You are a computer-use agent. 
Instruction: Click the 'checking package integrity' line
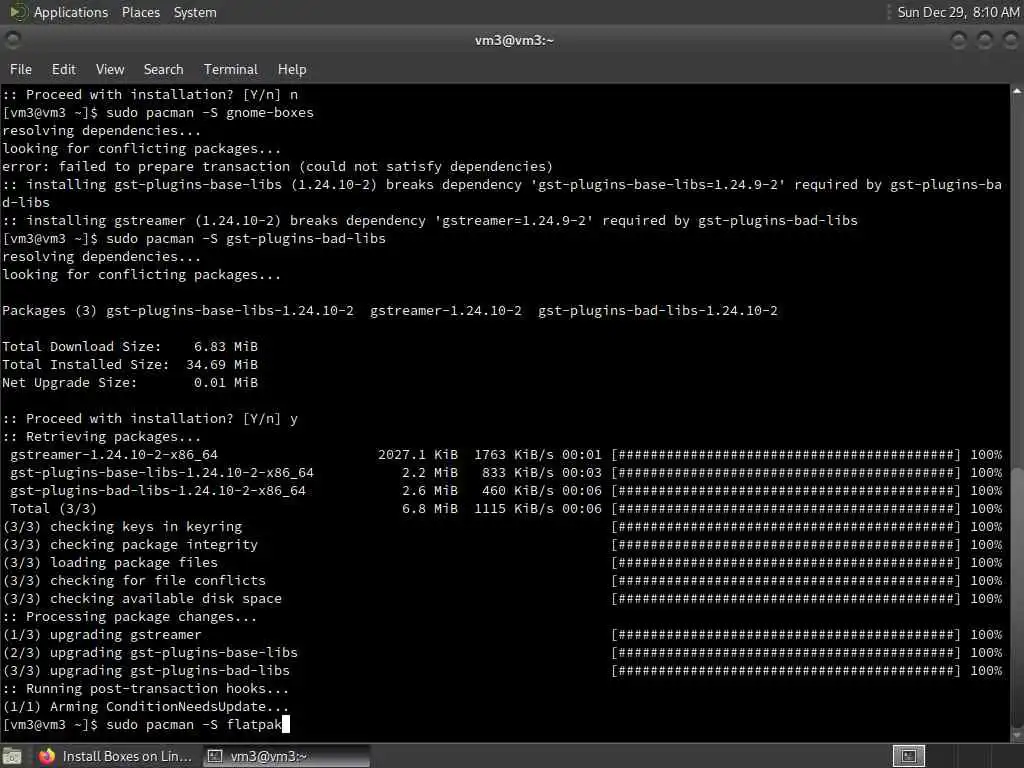point(502,544)
